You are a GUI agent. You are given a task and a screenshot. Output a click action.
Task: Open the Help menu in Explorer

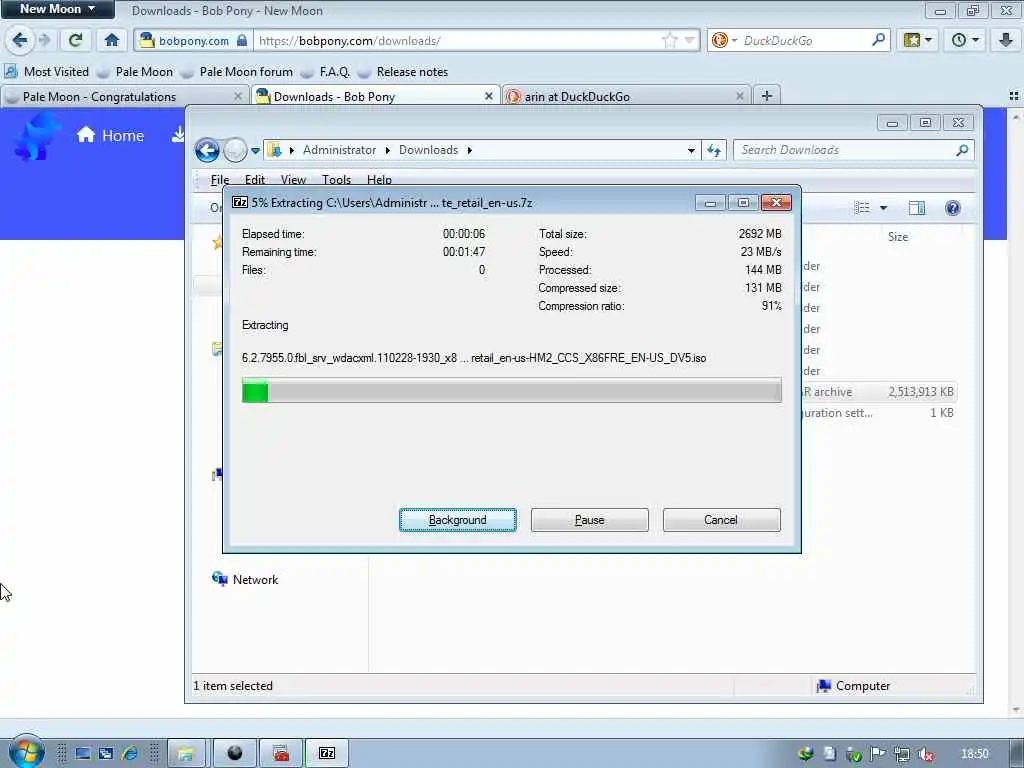pyautogui.click(x=379, y=180)
